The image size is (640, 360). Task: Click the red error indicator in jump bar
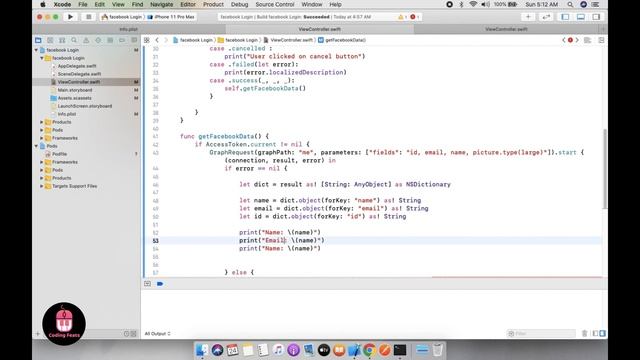570,40
